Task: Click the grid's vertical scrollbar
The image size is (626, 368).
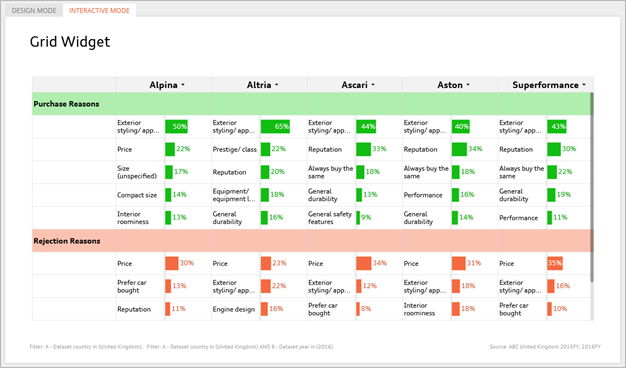Action: pyautogui.click(x=592, y=188)
